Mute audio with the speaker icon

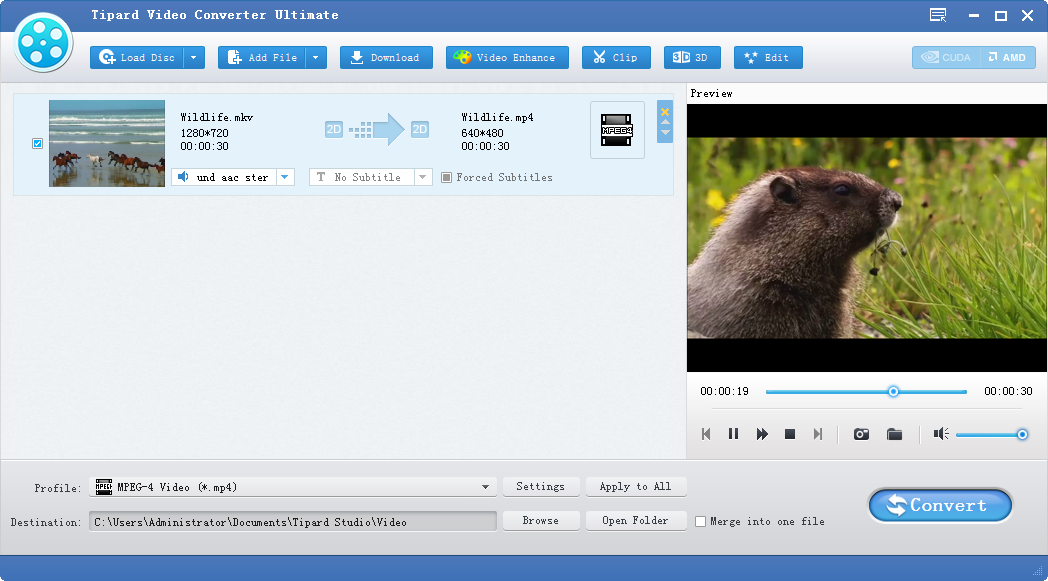(x=940, y=434)
